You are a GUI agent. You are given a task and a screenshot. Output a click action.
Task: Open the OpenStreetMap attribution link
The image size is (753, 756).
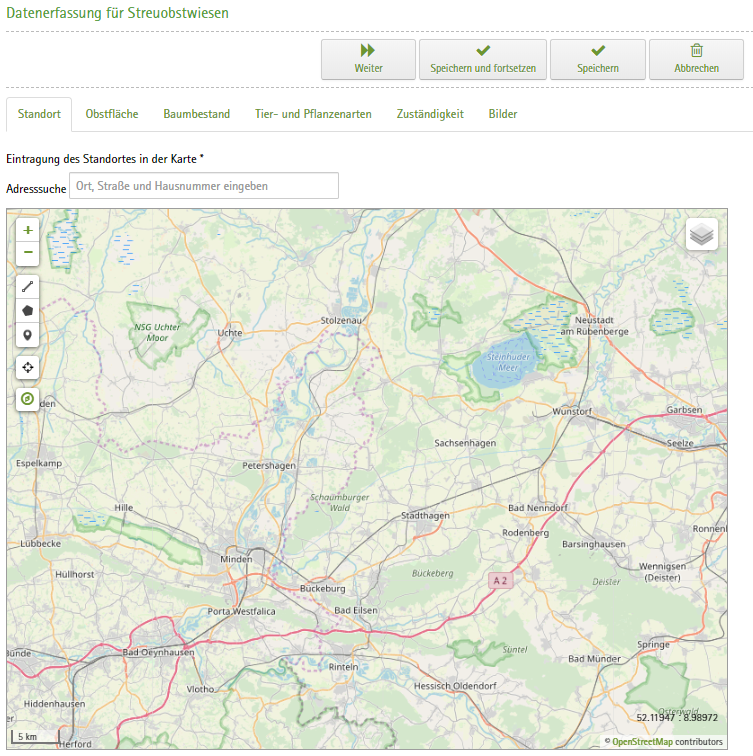642,742
